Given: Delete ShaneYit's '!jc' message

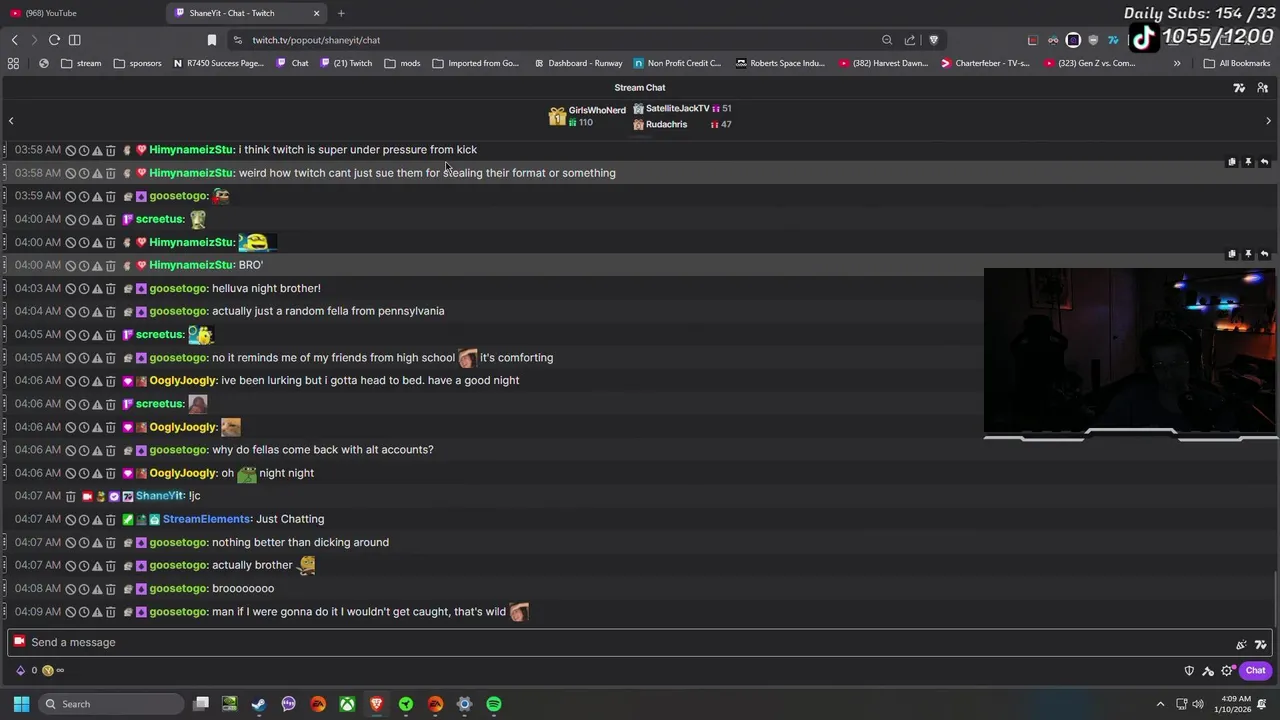Looking at the screenshot, I should pos(71,496).
